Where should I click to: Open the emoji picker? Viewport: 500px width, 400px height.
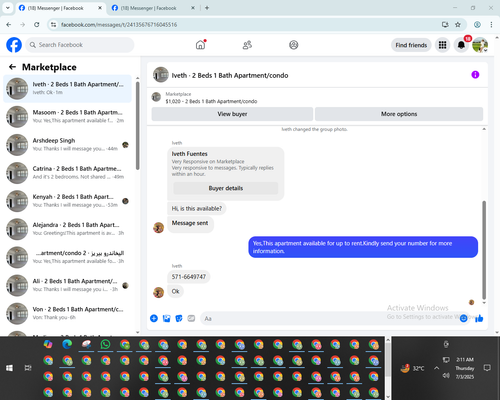[x=463, y=318]
